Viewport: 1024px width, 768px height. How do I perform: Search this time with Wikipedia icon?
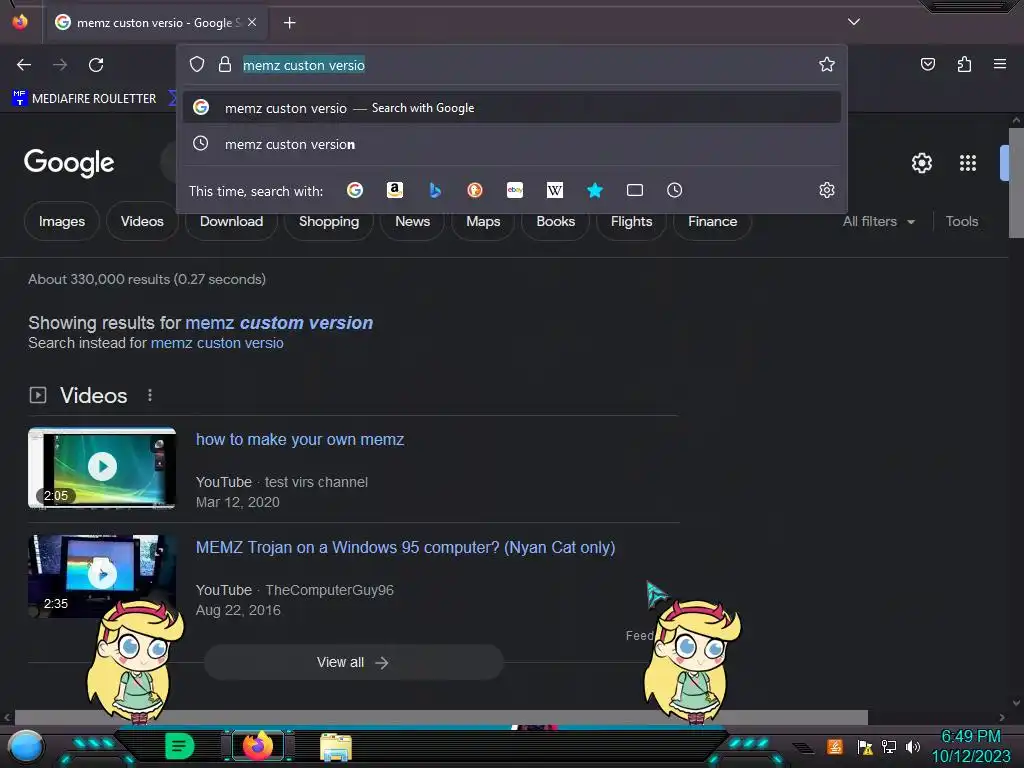pyautogui.click(x=554, y=190)
